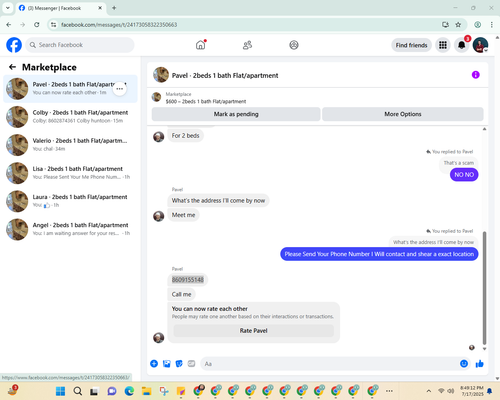500x400 pixels.
Task: Open the Angel conversation
Action: (70, 229)
